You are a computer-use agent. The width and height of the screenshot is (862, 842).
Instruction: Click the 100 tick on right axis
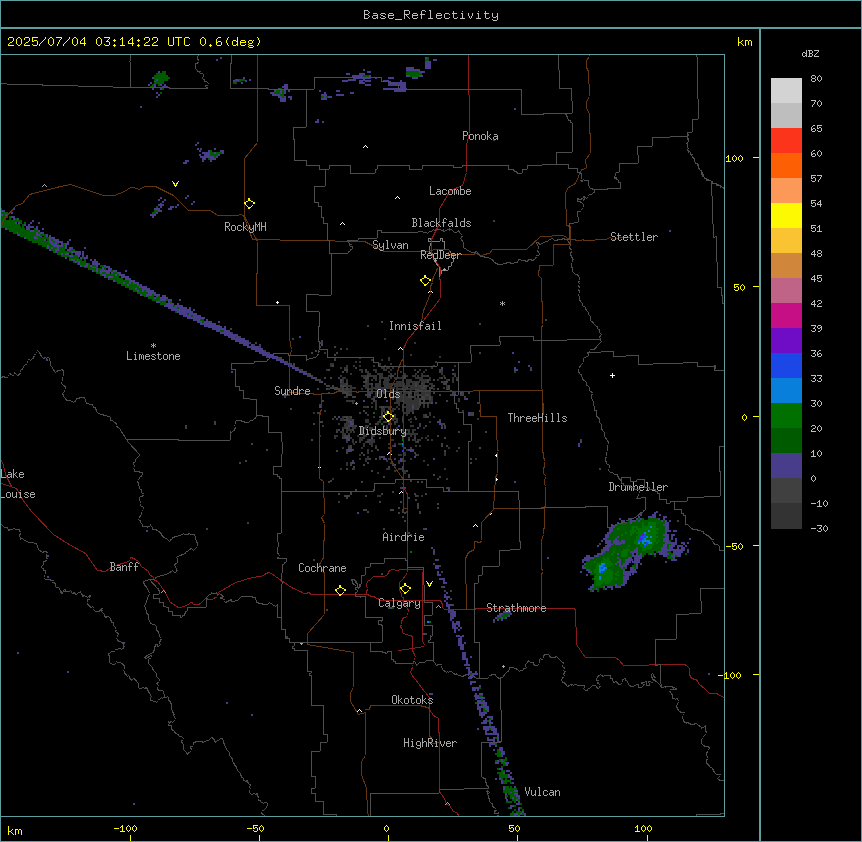(734, 158)
